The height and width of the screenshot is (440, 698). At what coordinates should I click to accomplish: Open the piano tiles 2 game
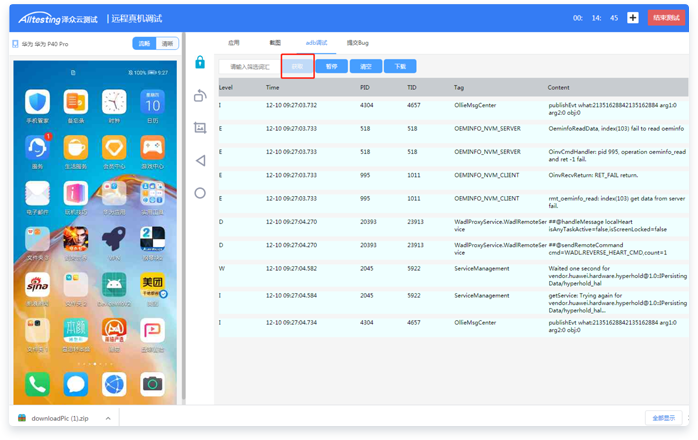(152, 239)
